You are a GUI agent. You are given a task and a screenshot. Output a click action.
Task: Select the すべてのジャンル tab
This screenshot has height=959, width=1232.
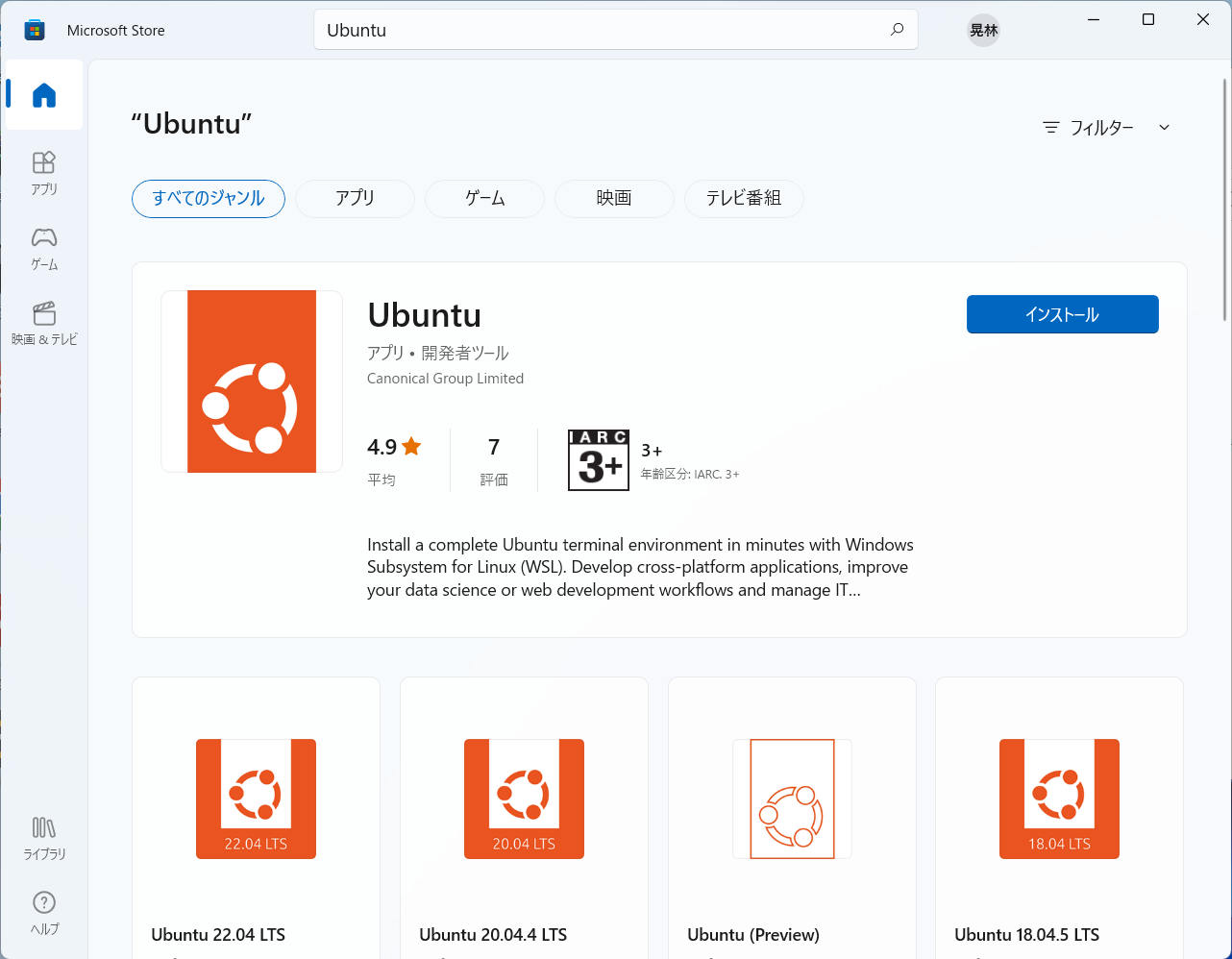tap(209, 199)
